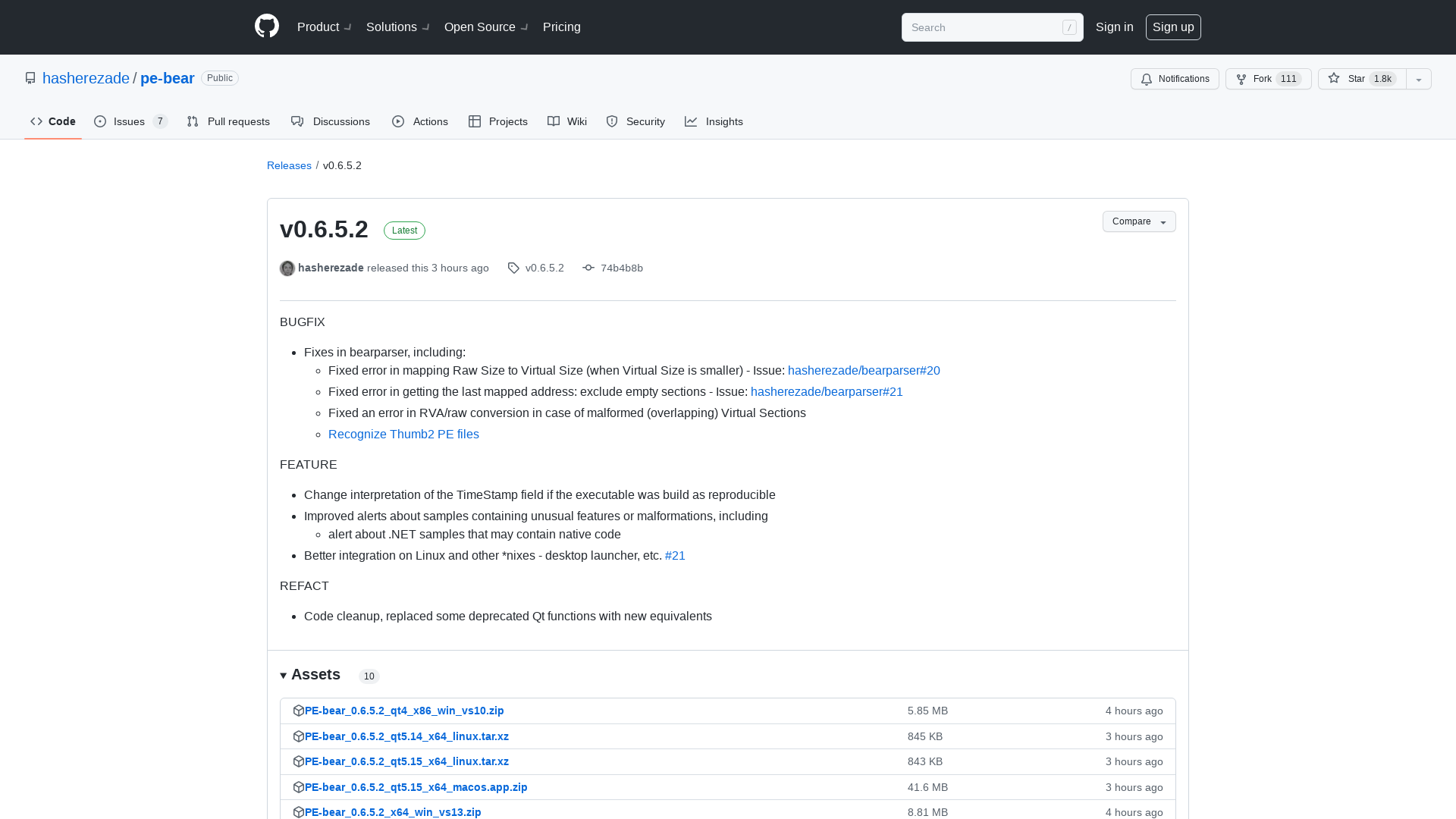1456x819 pixels.
Task: Open the Solutions dropdown menu
Action: pyautogui.click(x=398, y=27)
